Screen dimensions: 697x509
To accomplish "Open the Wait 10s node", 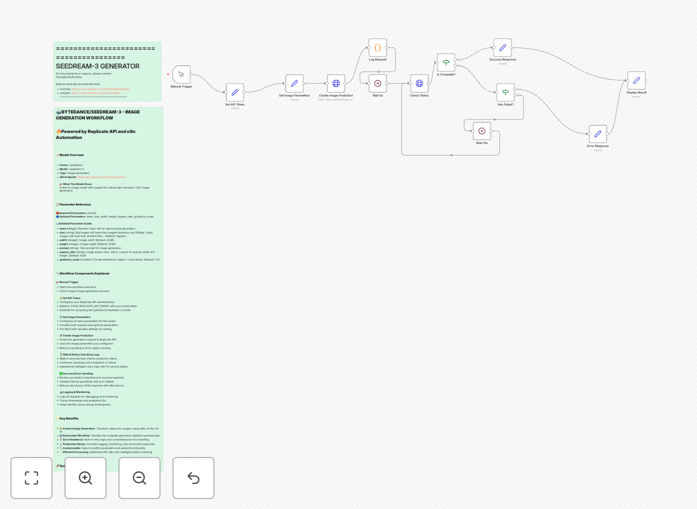I will (481, 131).
